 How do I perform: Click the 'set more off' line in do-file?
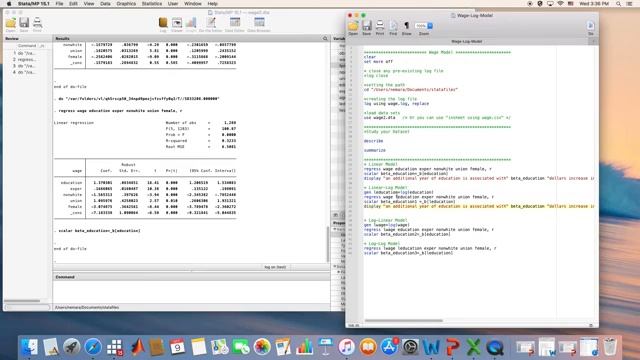378,62
